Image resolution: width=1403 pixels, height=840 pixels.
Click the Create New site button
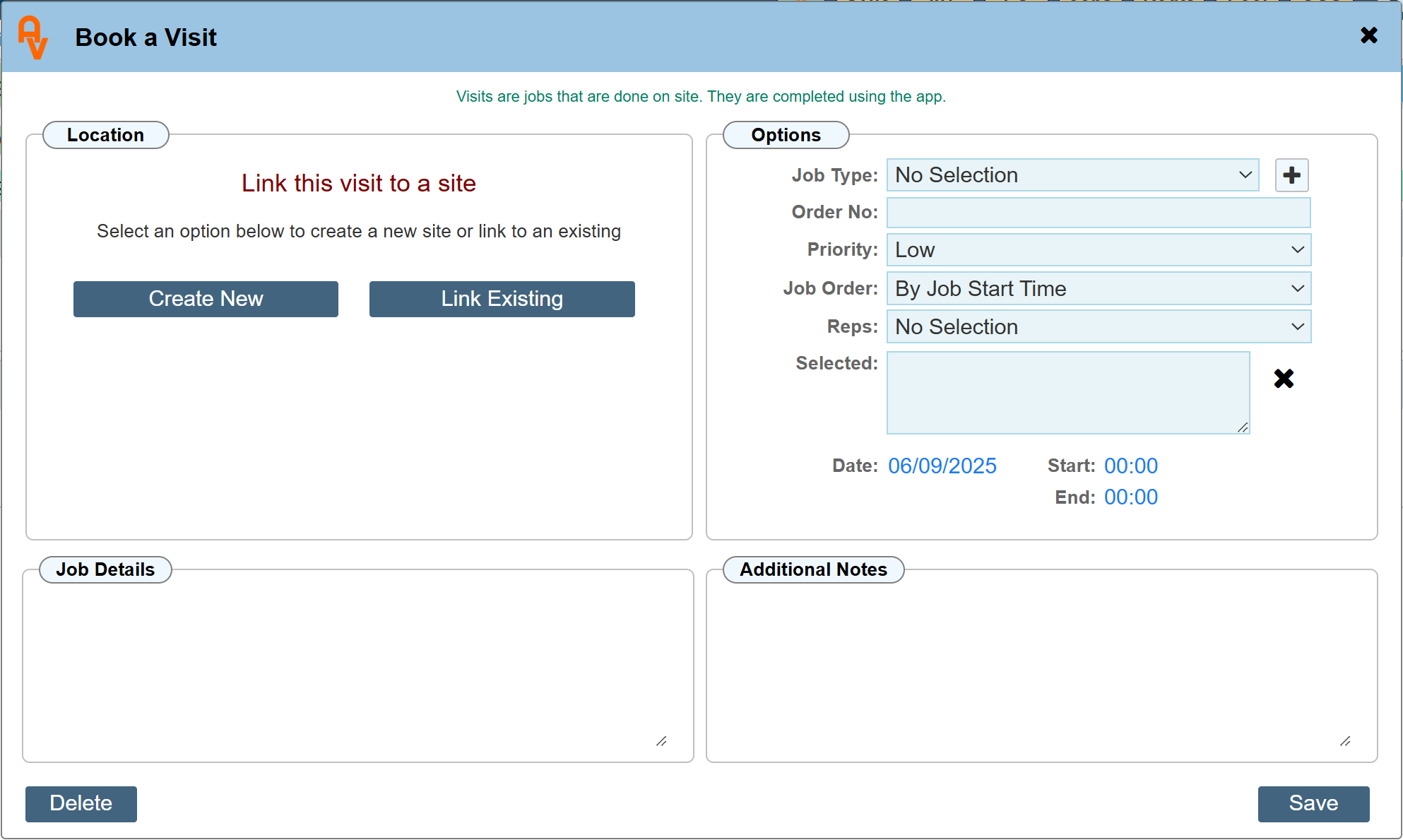206,299
